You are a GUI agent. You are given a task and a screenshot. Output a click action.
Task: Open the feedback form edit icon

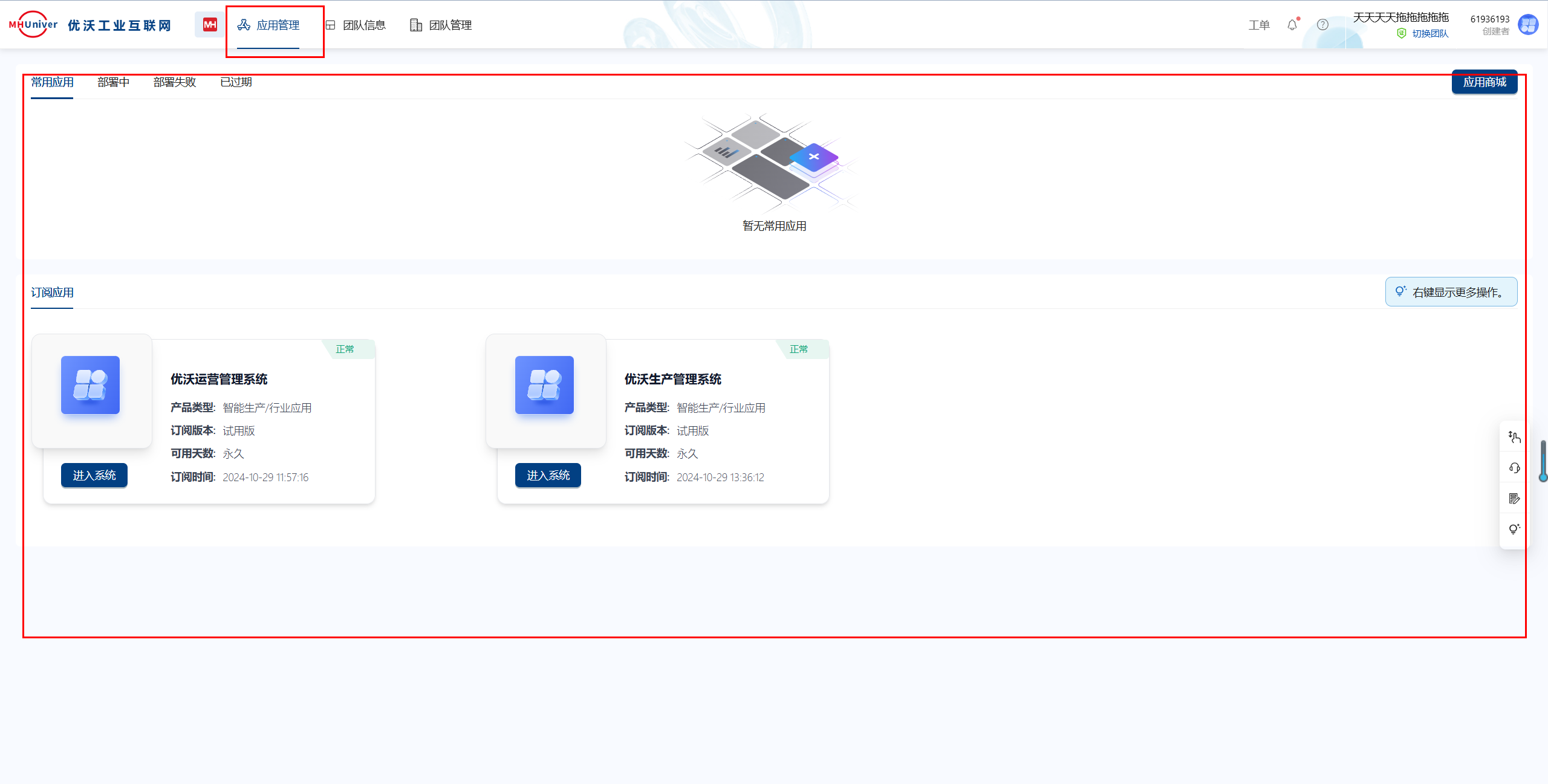point(1514,499)
